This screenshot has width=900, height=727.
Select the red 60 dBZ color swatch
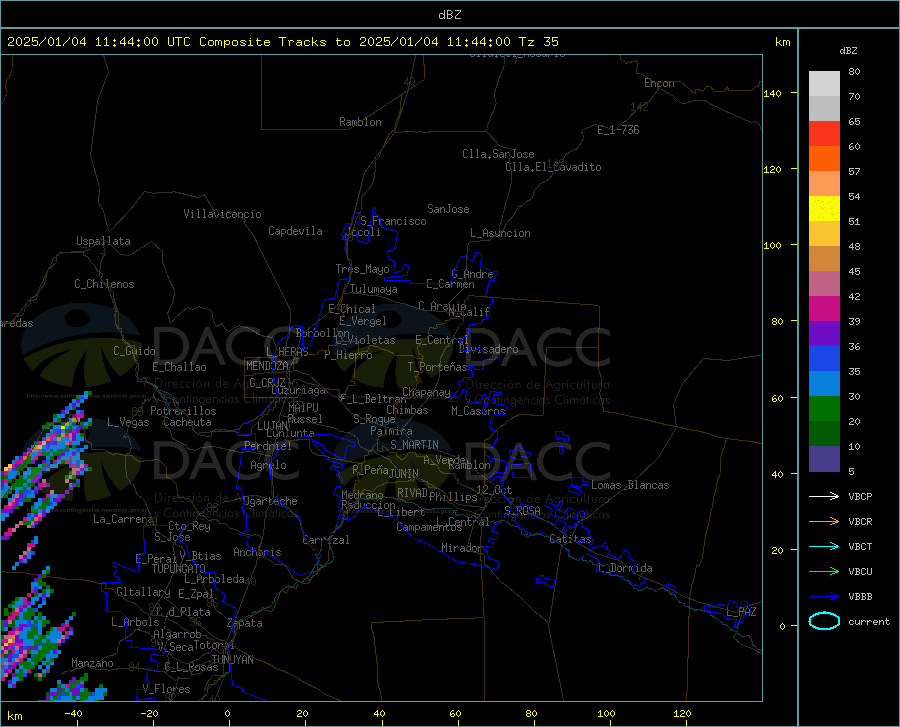824,134
